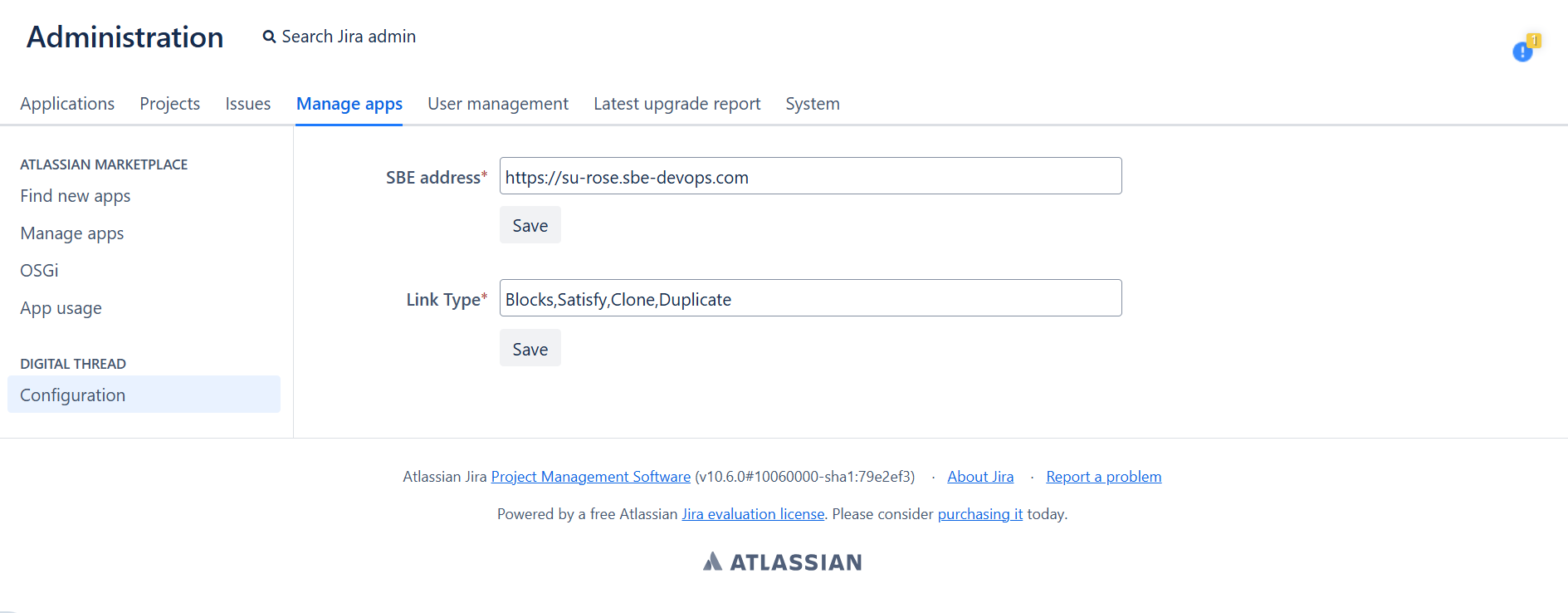Select the User management tab
Viewport: 1568px width, 613px height.
[497, 104]
